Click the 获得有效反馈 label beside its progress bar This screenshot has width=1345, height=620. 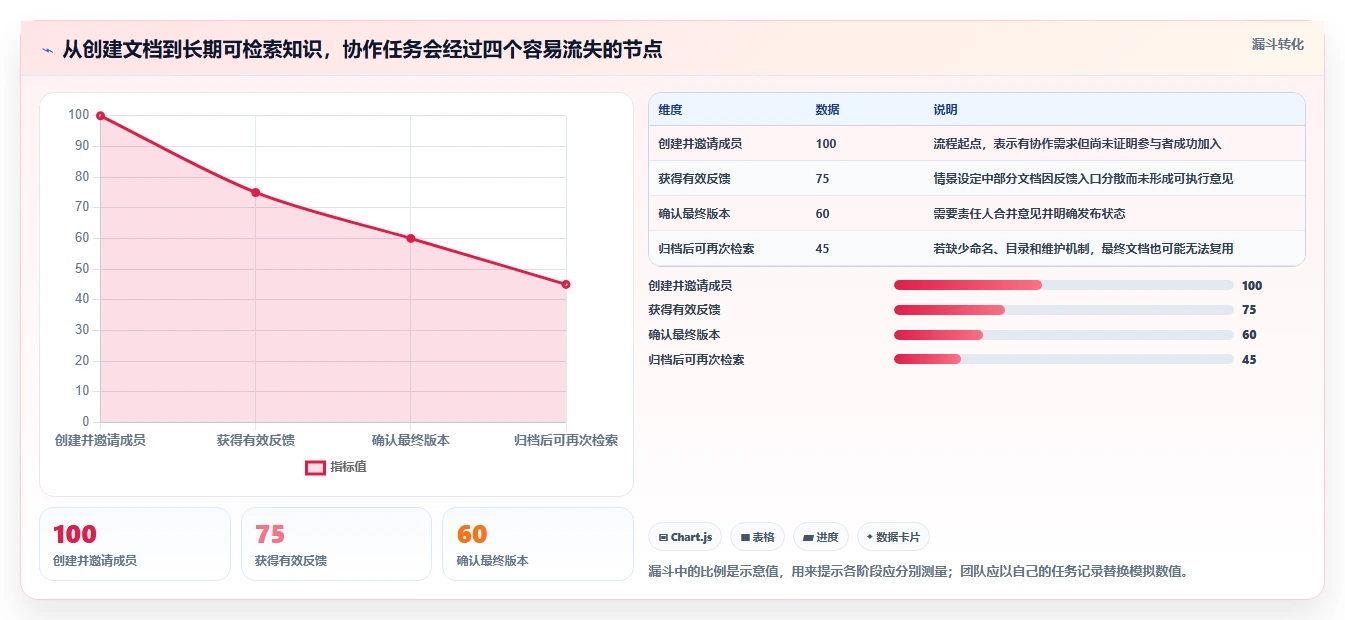684,310
